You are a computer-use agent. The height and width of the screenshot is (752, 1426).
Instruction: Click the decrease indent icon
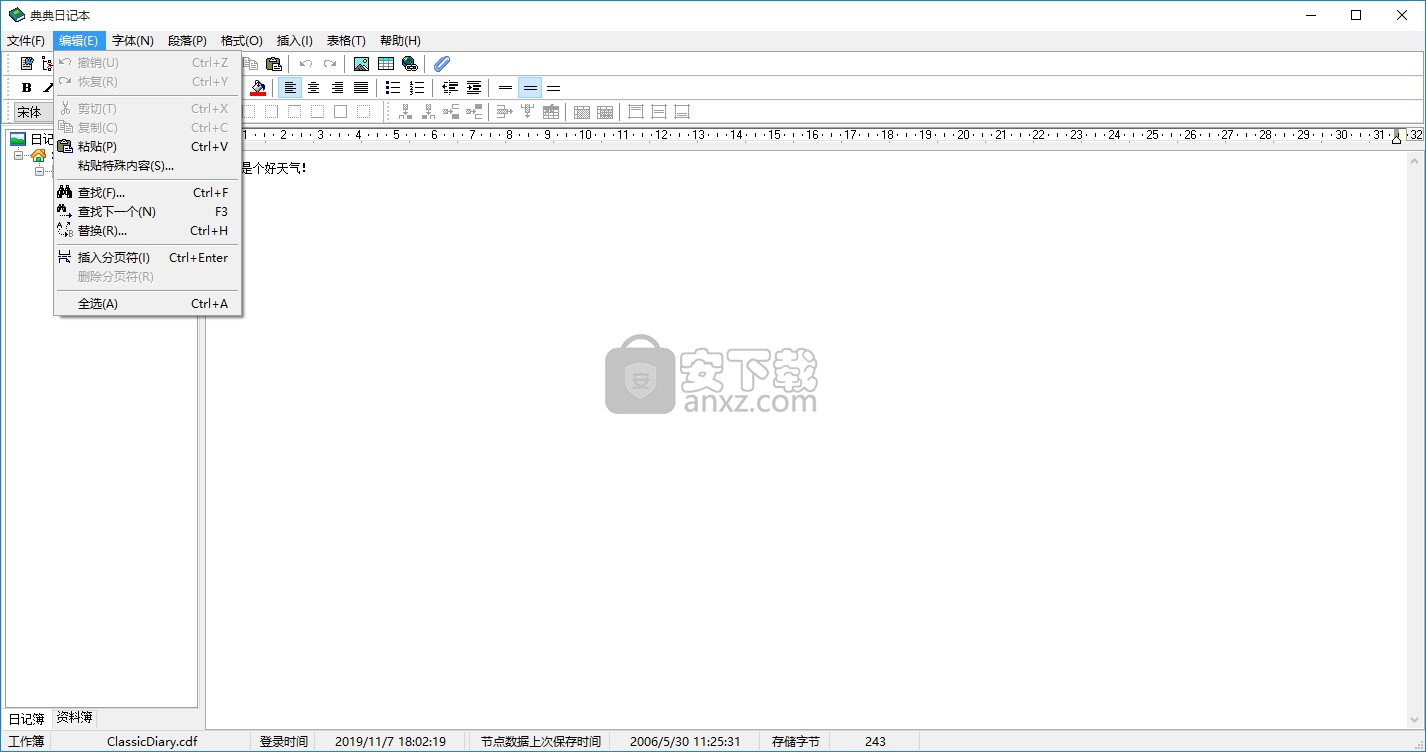click(x=450, y=87)
